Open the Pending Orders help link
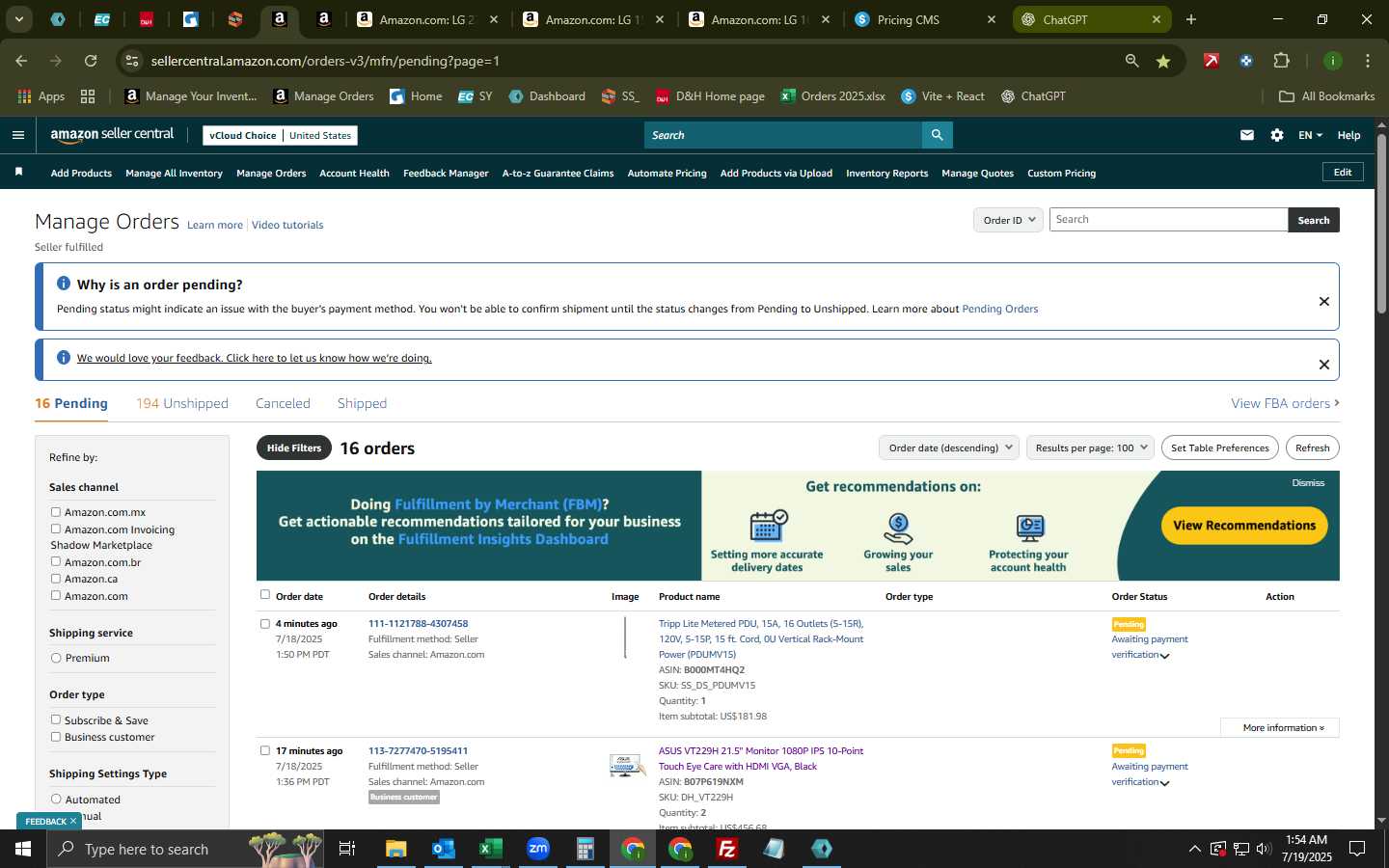1389x868 pixels. pyautogui.click(x=1000, y=309)
